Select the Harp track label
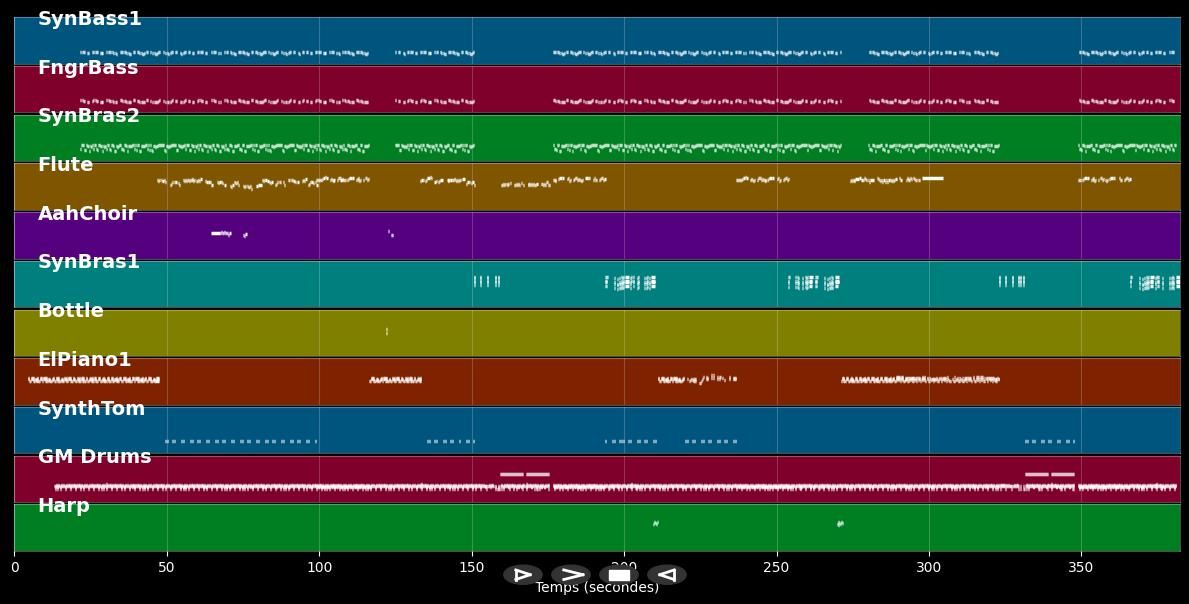 point(63,506)
